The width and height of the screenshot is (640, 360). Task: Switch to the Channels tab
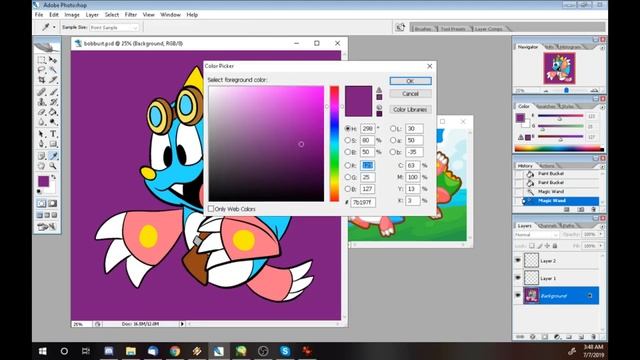[547, 225]
